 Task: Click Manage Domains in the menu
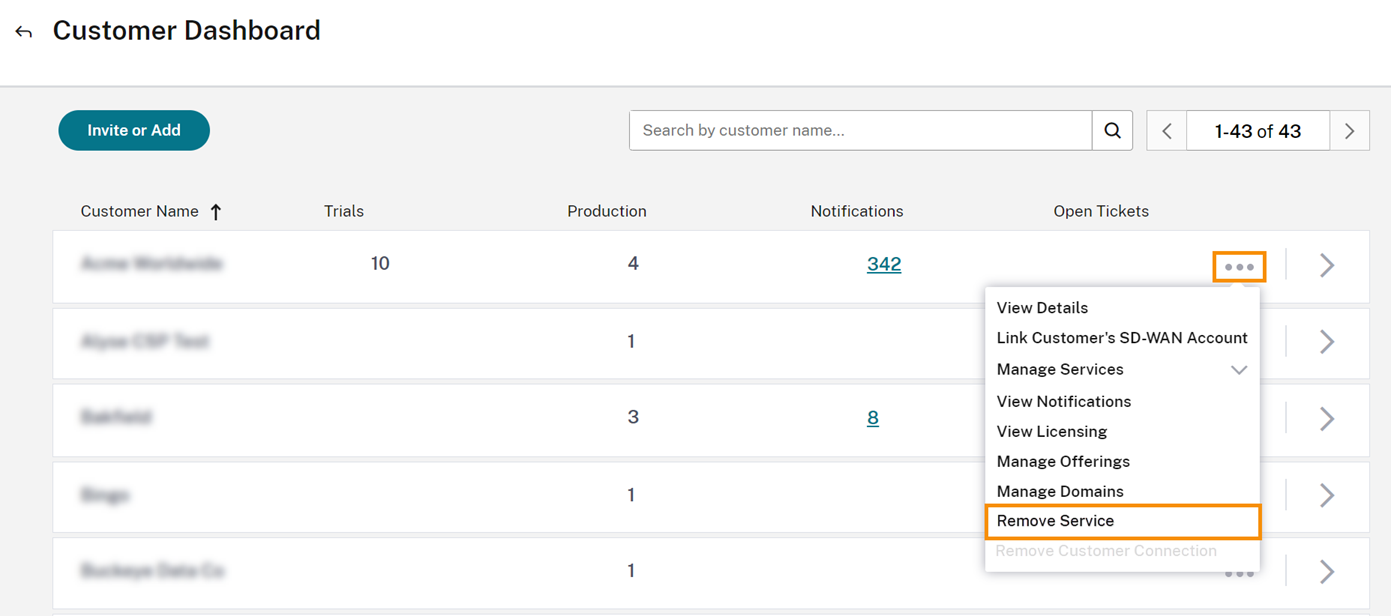click(1060, 492)
